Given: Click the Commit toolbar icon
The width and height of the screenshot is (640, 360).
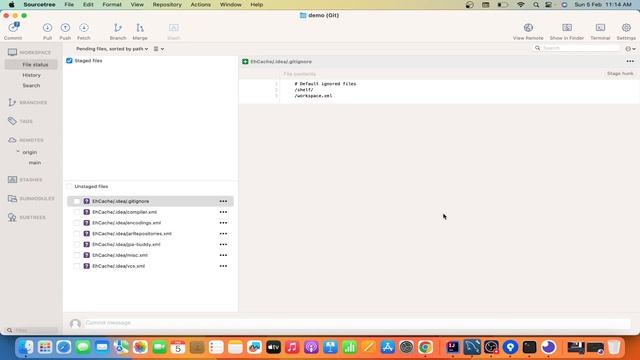Looking at the screenshot, I should click(13, 28).
